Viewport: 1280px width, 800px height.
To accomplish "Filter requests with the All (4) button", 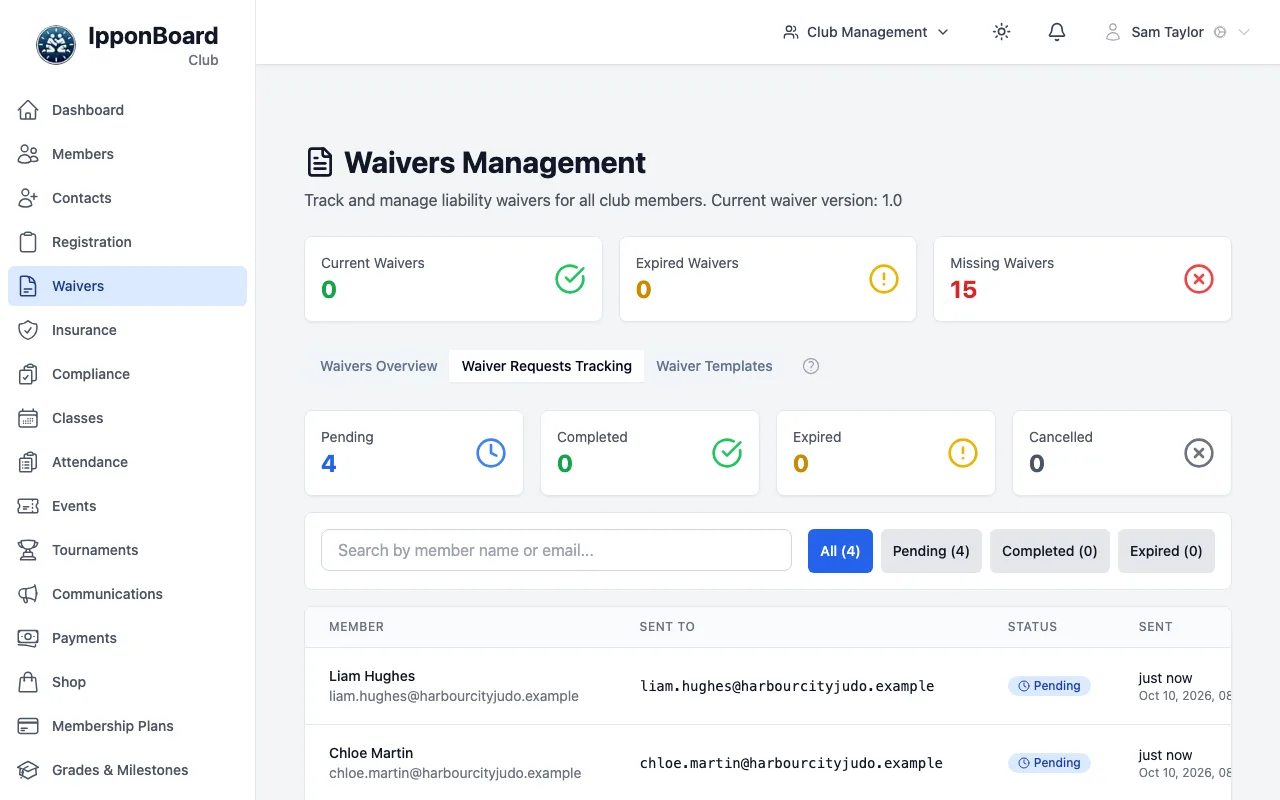I will pos(840,551).
